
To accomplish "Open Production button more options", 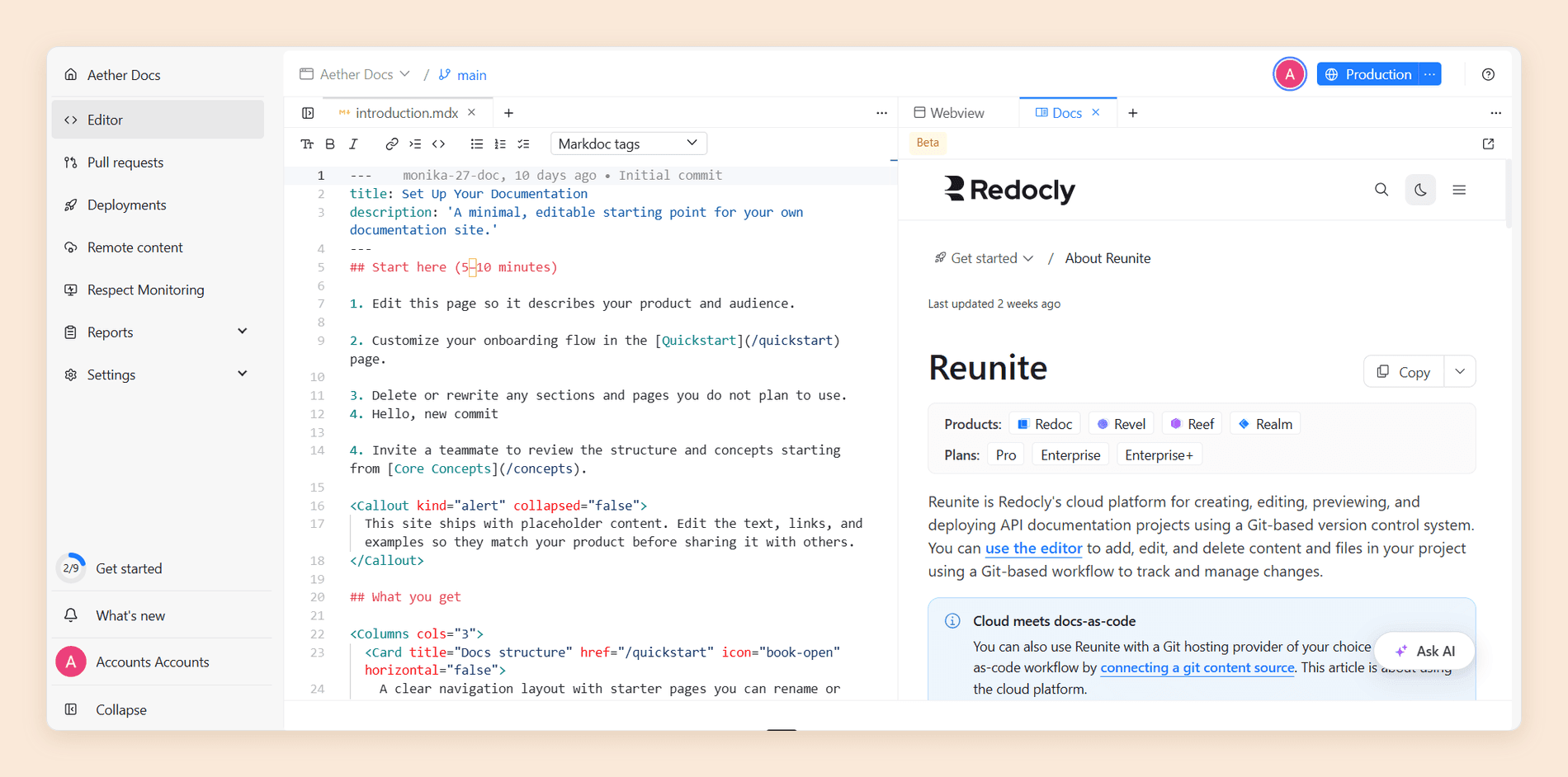I will pos(1430,74).
